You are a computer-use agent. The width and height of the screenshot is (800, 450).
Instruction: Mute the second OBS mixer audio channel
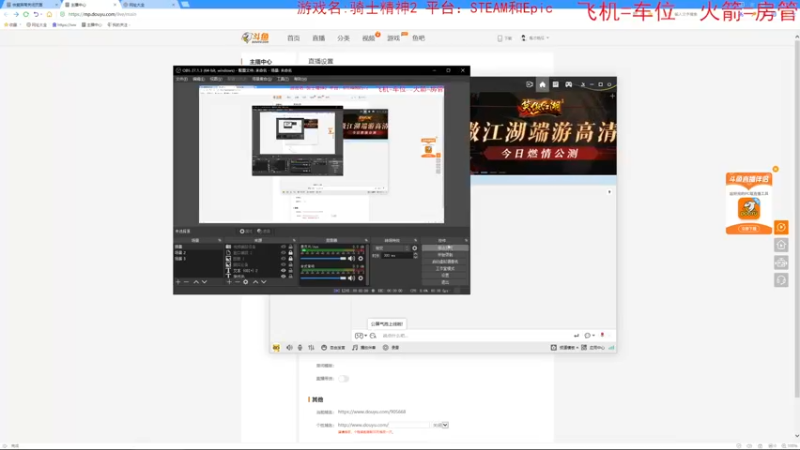[351, 278]
